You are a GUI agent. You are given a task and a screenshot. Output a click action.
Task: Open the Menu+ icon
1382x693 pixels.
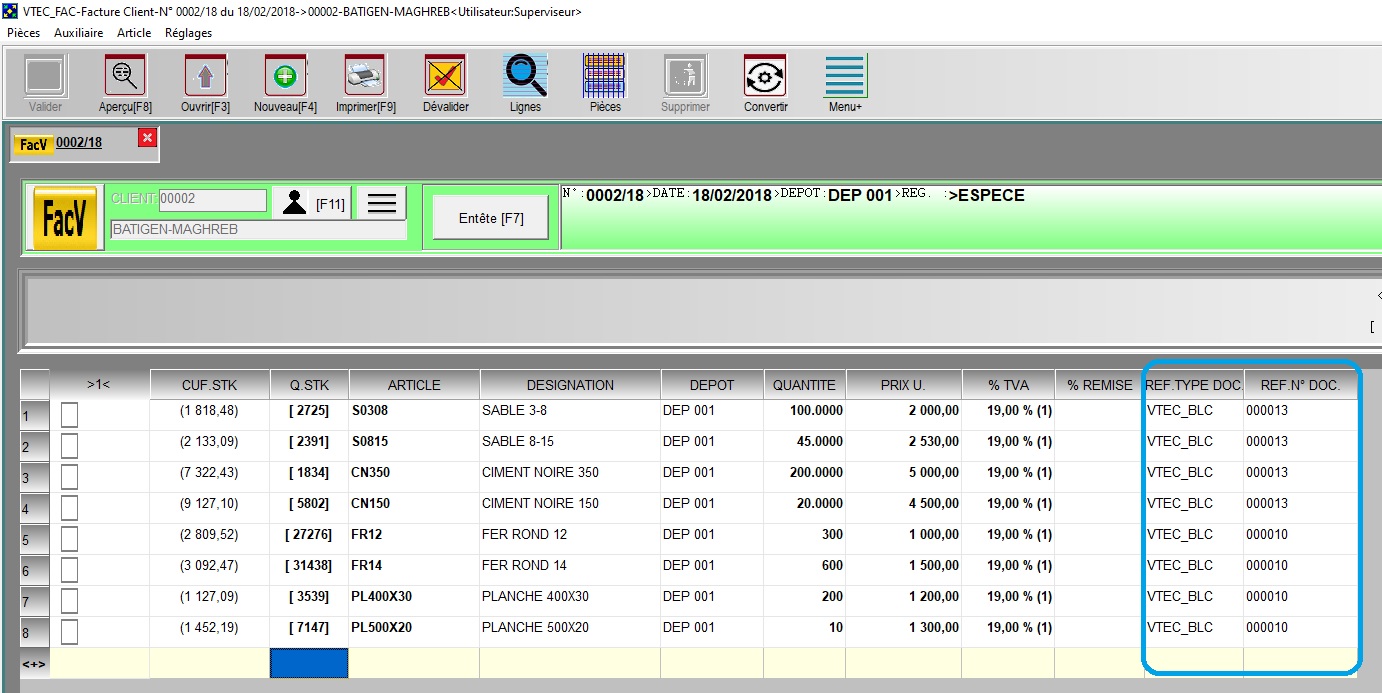click(x=845, y=76)
